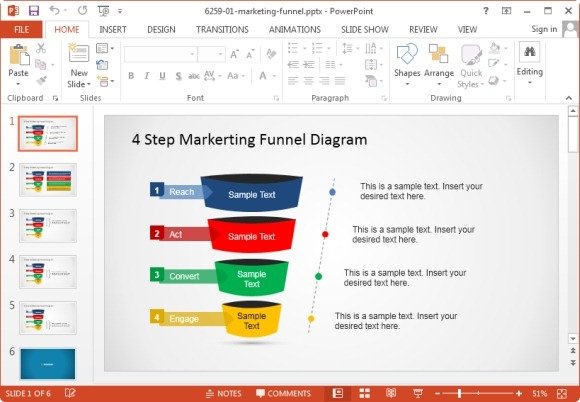Click the 51% zoom level button
Screen dimensions: 580x402
tap(540, 393)
